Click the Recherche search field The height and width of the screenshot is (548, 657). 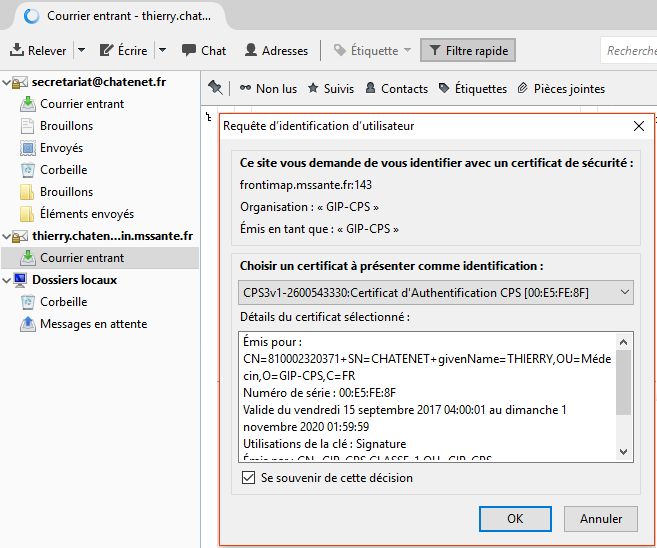tap(629, 51)
